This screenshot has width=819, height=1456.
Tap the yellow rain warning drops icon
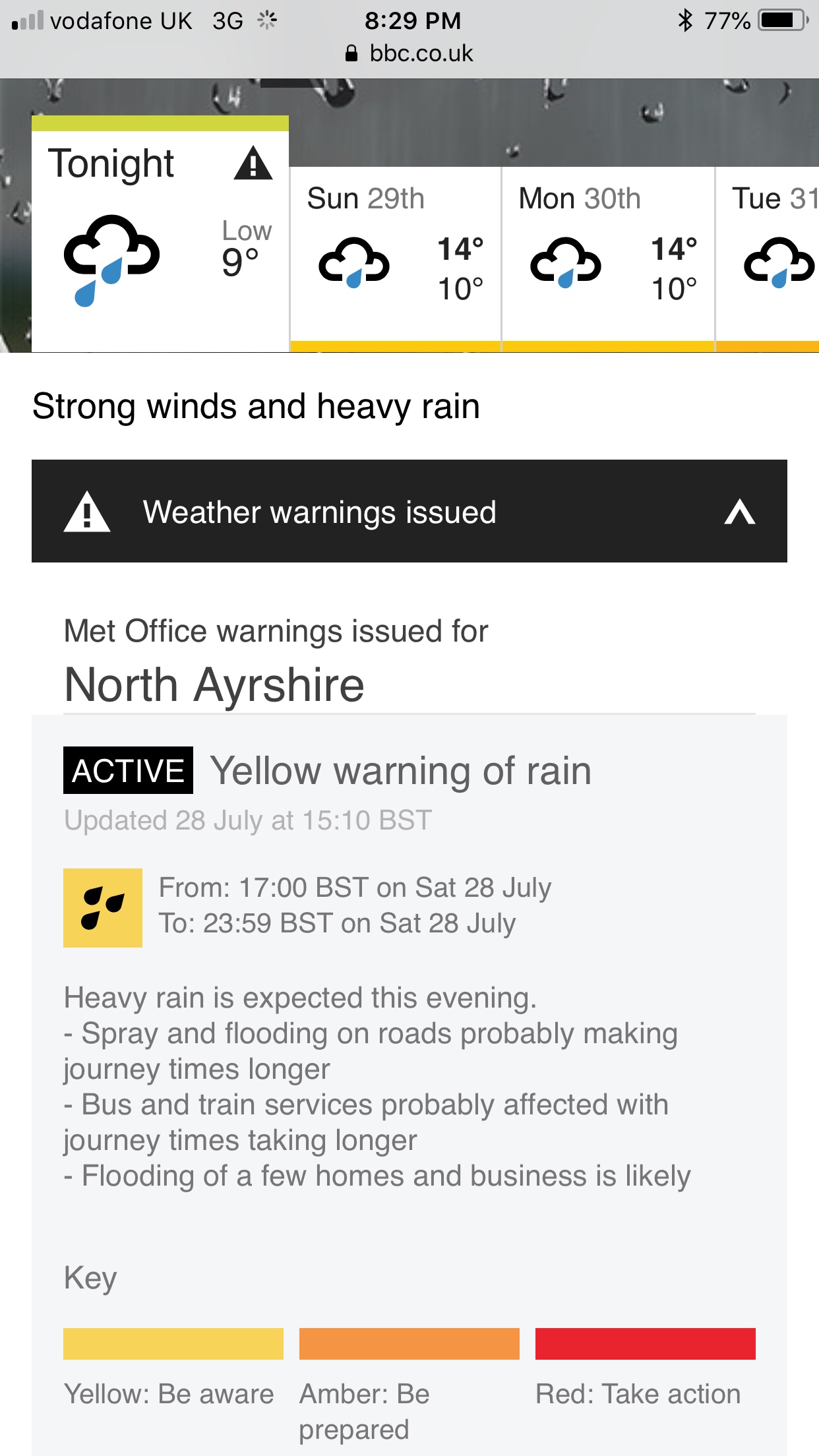click(x=103, y=907)
